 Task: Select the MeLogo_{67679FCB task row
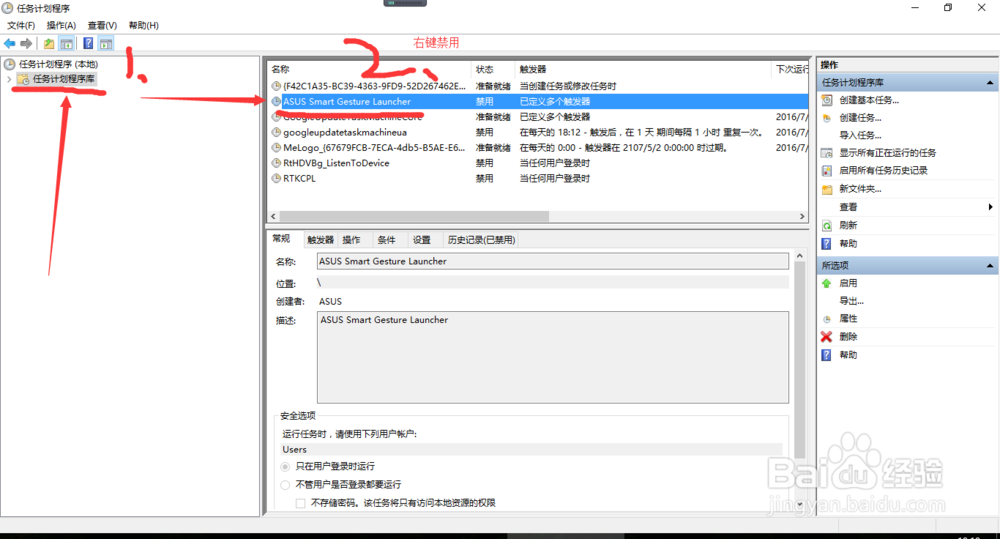[x=538, y=147]
